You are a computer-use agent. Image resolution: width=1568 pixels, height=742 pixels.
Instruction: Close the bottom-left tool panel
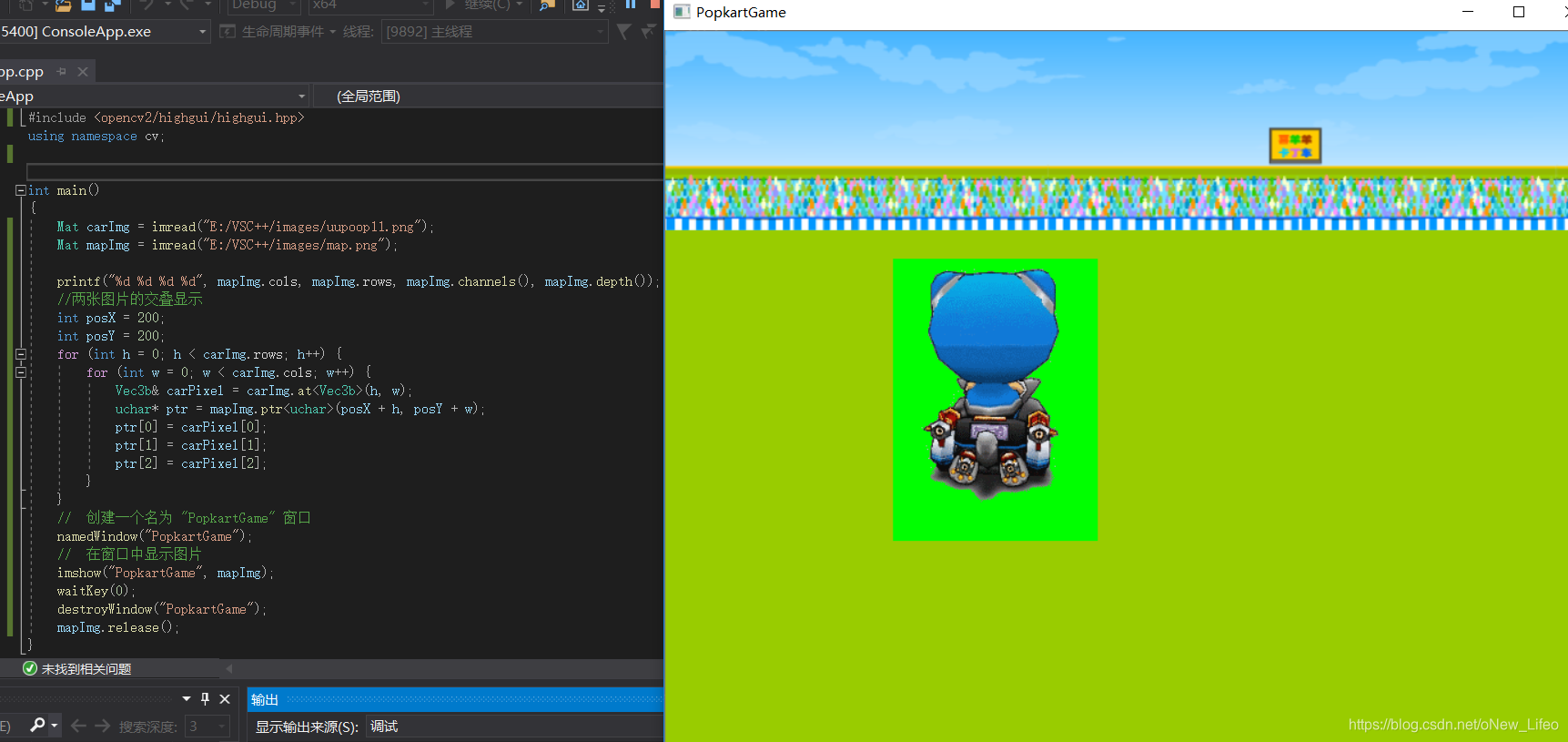[225, 699]
